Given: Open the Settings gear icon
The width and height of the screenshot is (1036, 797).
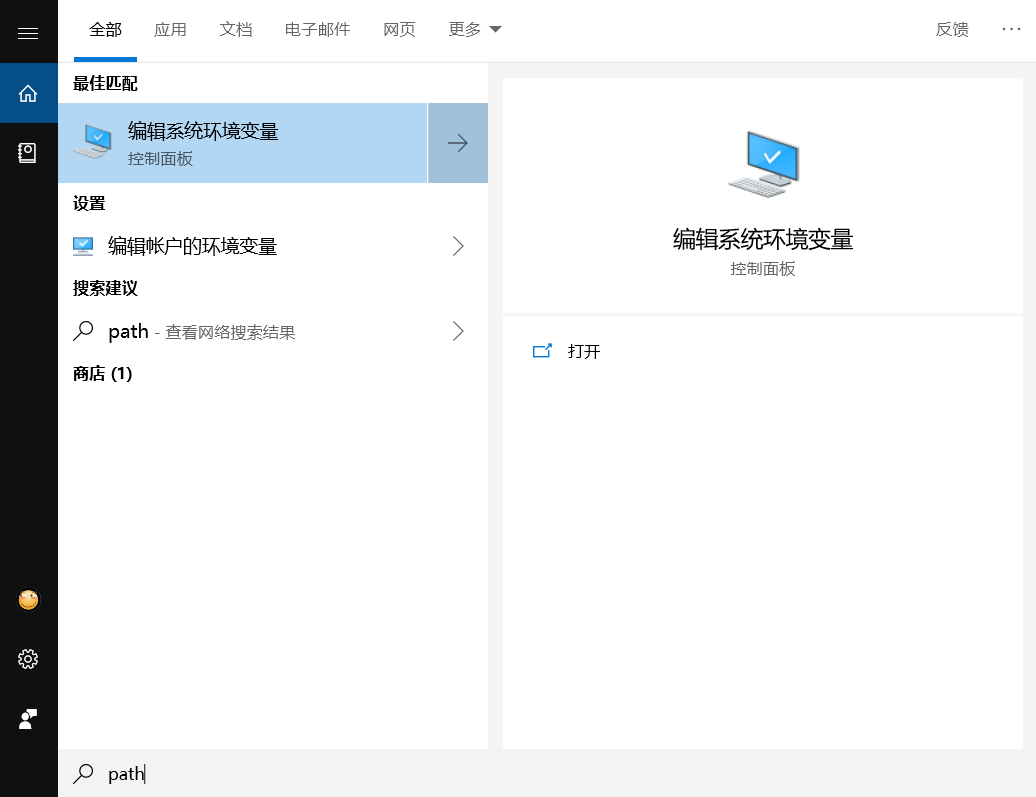Looking at the screenshot, I should (x=28, y=659).
